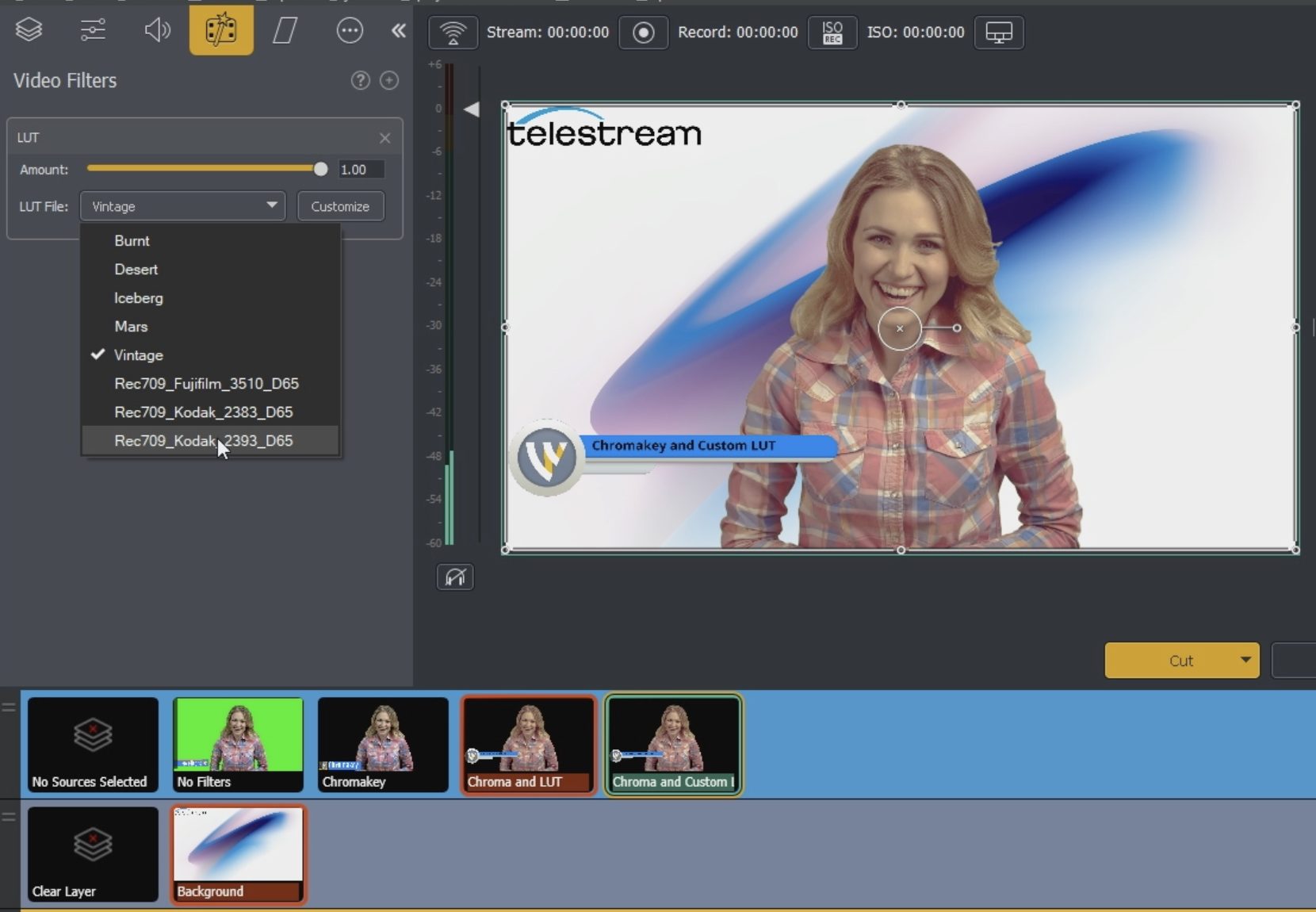
Task: Toggle recording with the Record button
Action: [x=643, y=33]
